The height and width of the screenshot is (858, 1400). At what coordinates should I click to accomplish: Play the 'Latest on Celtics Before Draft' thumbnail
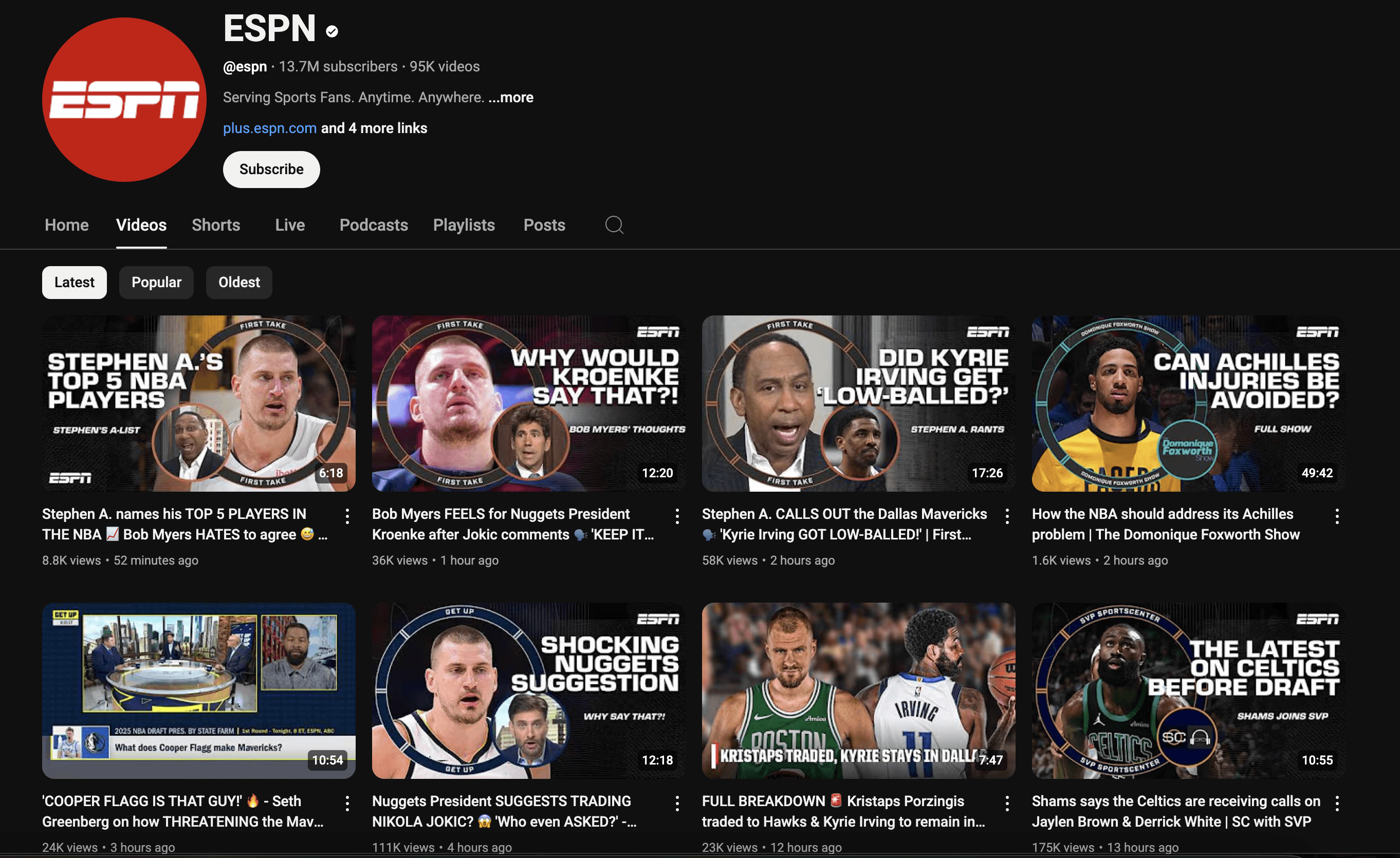[1189, 691]
